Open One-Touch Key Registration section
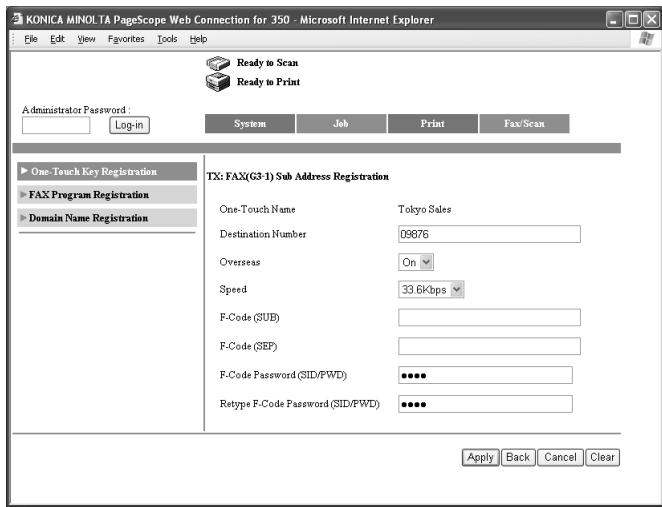The image size is (662, 507). tap(107, 171)
